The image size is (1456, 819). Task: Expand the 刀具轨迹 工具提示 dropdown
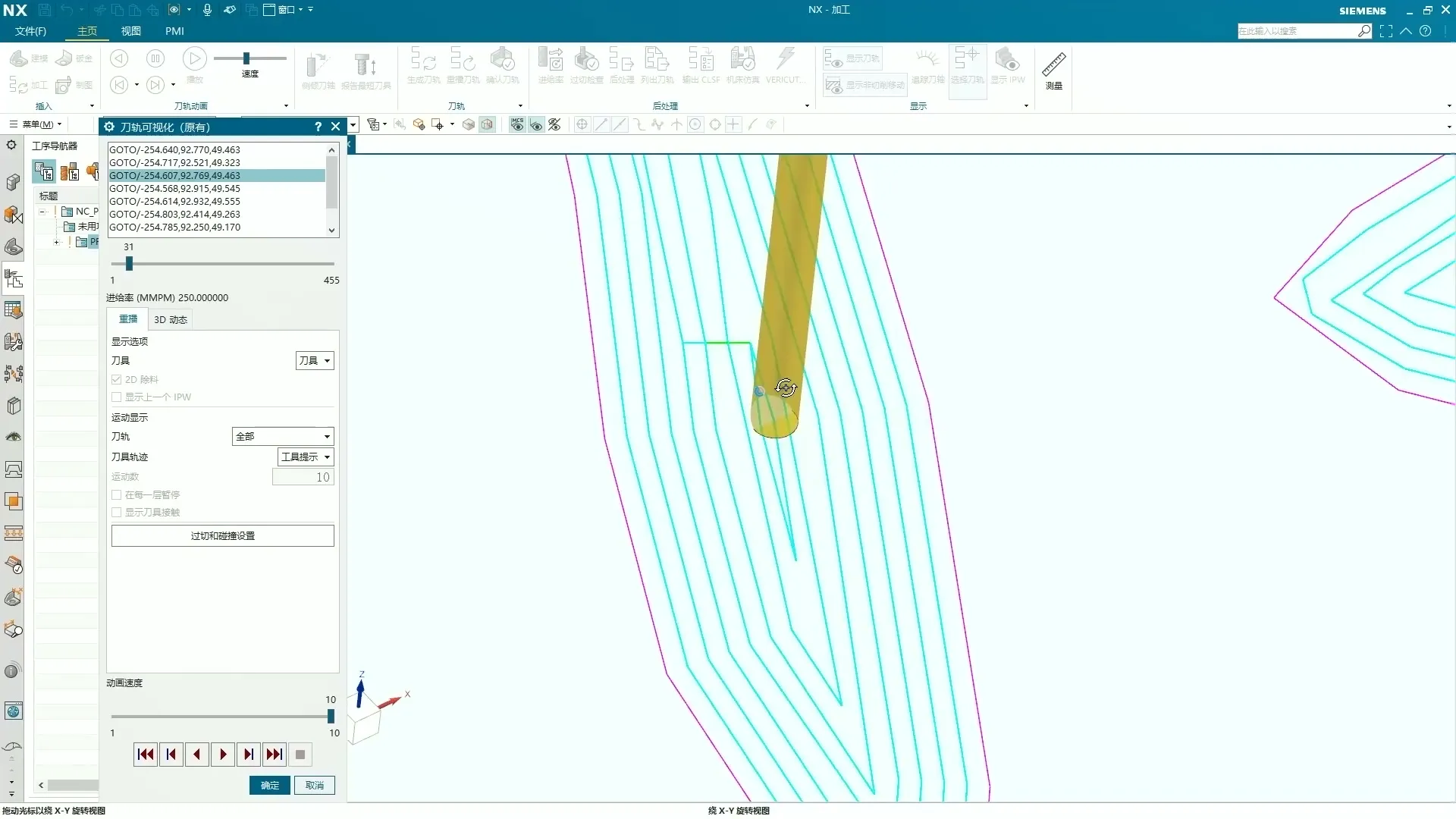[306, 457]
